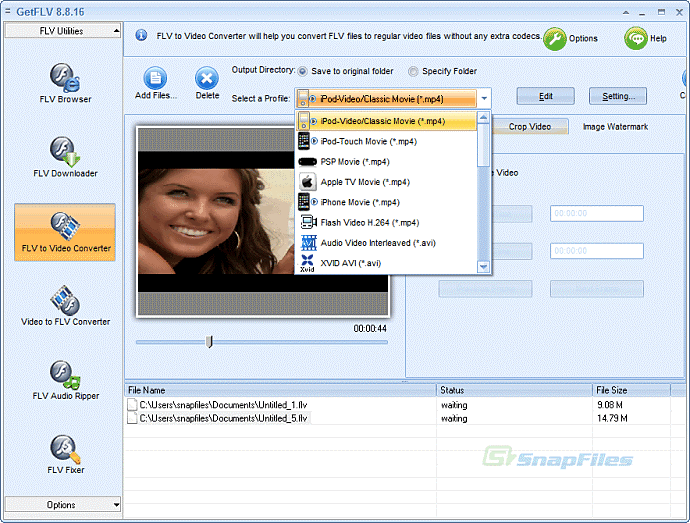This screenshot has height=523, width=690.
Task: Open the FLV Fixer utility
Action: coord(65,454)
